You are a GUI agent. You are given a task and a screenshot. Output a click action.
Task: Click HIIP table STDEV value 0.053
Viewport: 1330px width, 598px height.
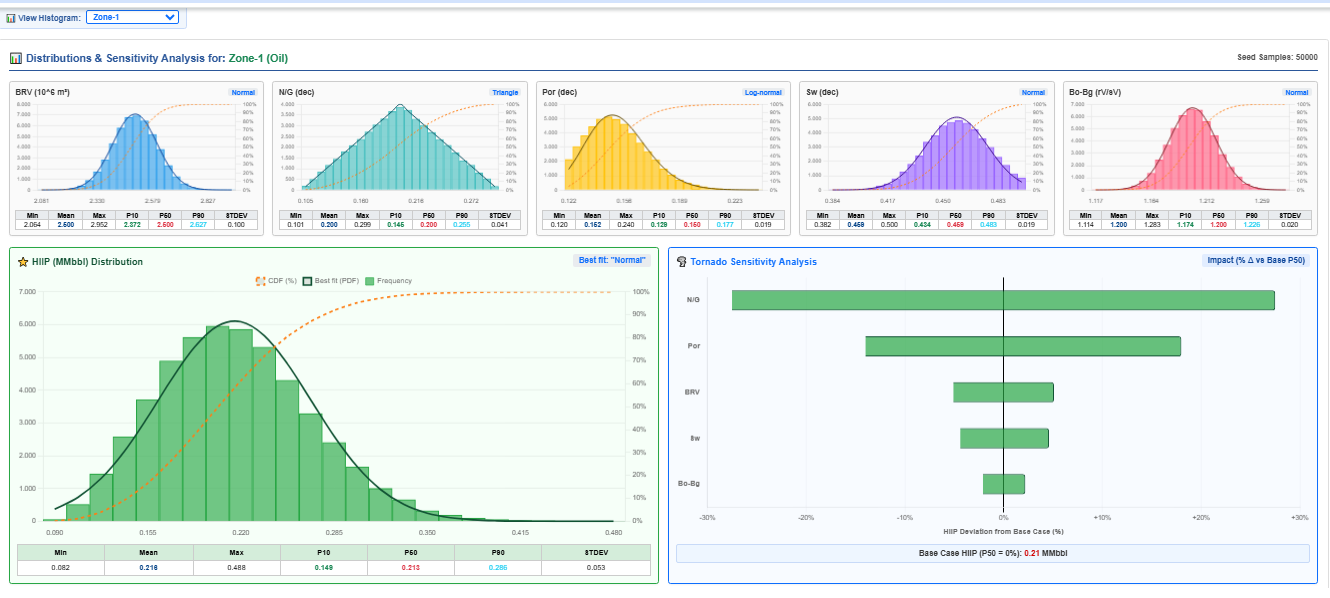pyautogui.click(x=596, y=568)
